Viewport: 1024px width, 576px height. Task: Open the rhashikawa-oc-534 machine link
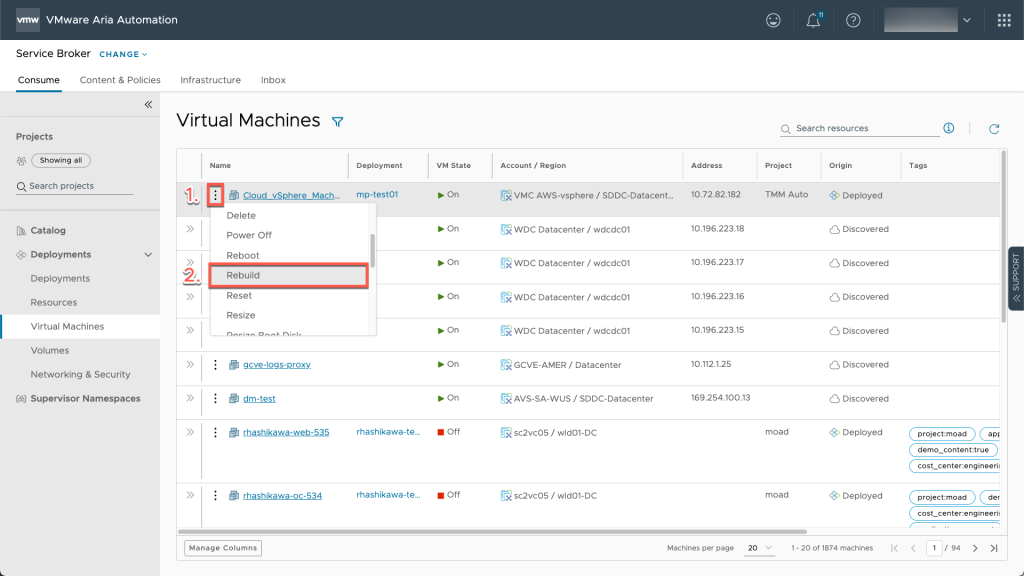tap(282, 496)
